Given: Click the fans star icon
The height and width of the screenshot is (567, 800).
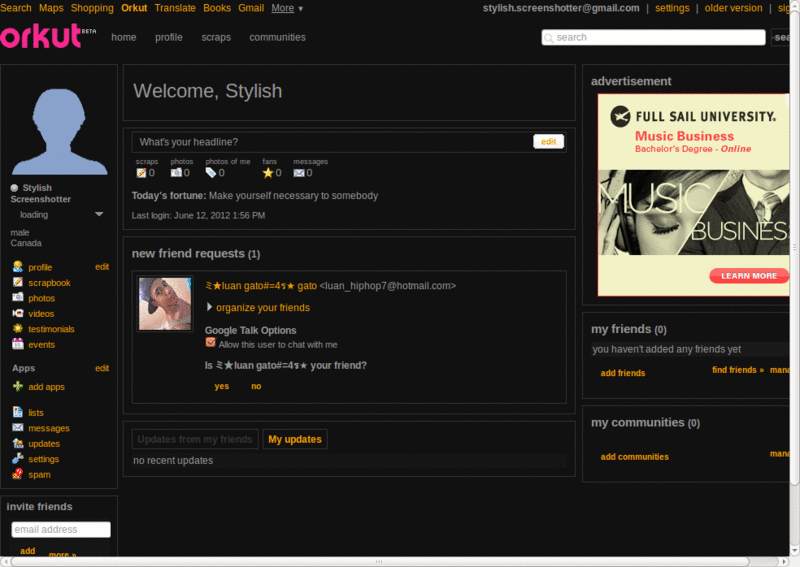Looking at the screenshot, I should 268,173.
